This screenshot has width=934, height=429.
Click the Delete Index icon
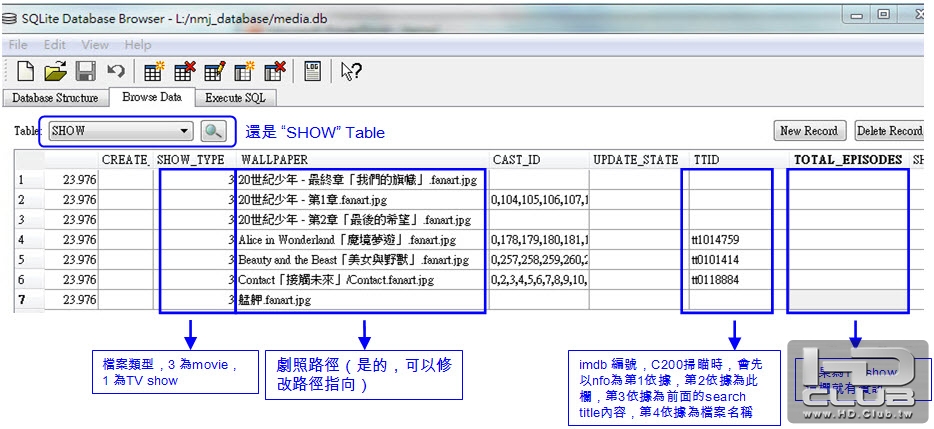point(275,72)
